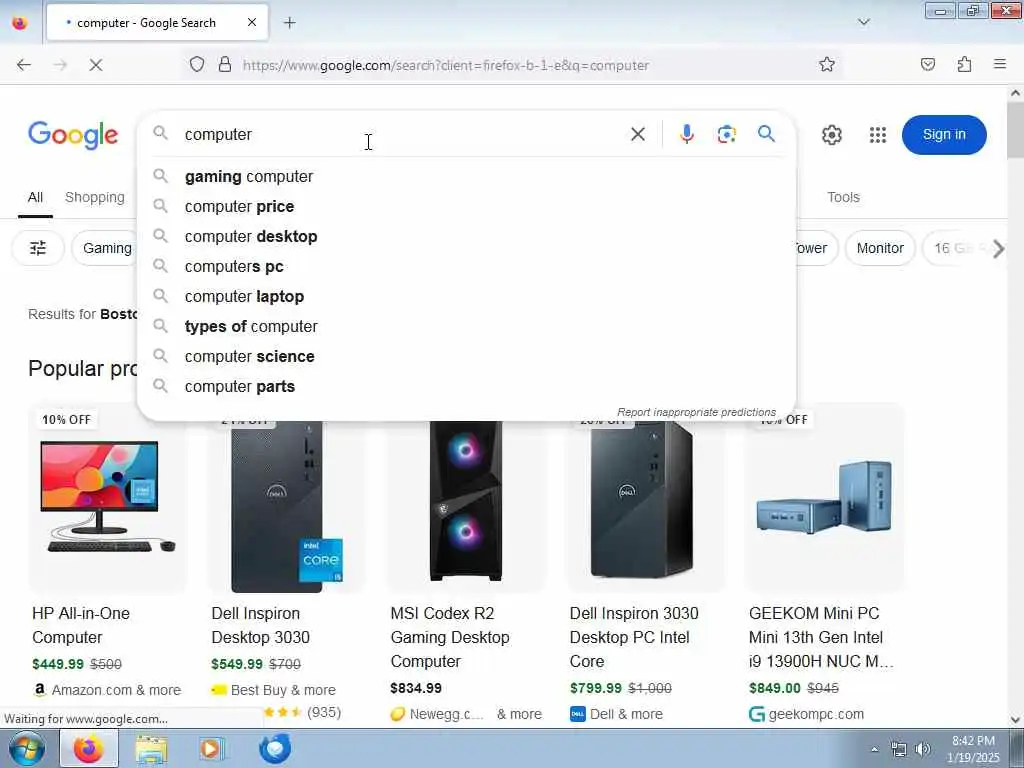Click the $834.99 price text
The height and width of the screenshot is (768, 1024).
pos(416,688)
